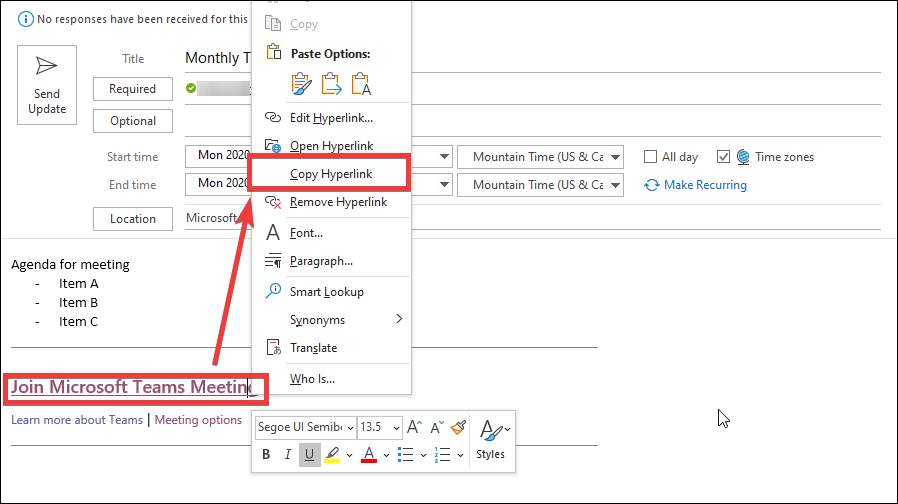Choose Copy Hyperlink from context menu
898x504 pixels.
click(x=331, y=174)
